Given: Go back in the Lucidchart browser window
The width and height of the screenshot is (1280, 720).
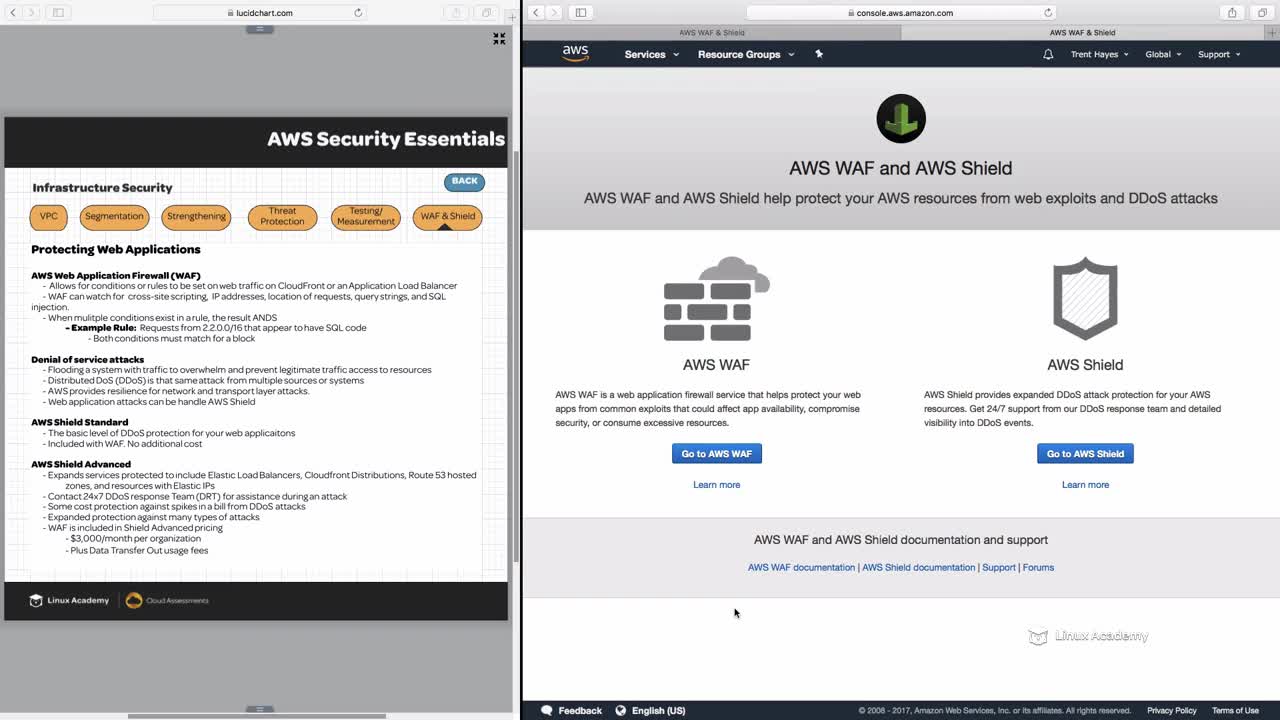Looking at the screenshot, I should tap(15, 13).
